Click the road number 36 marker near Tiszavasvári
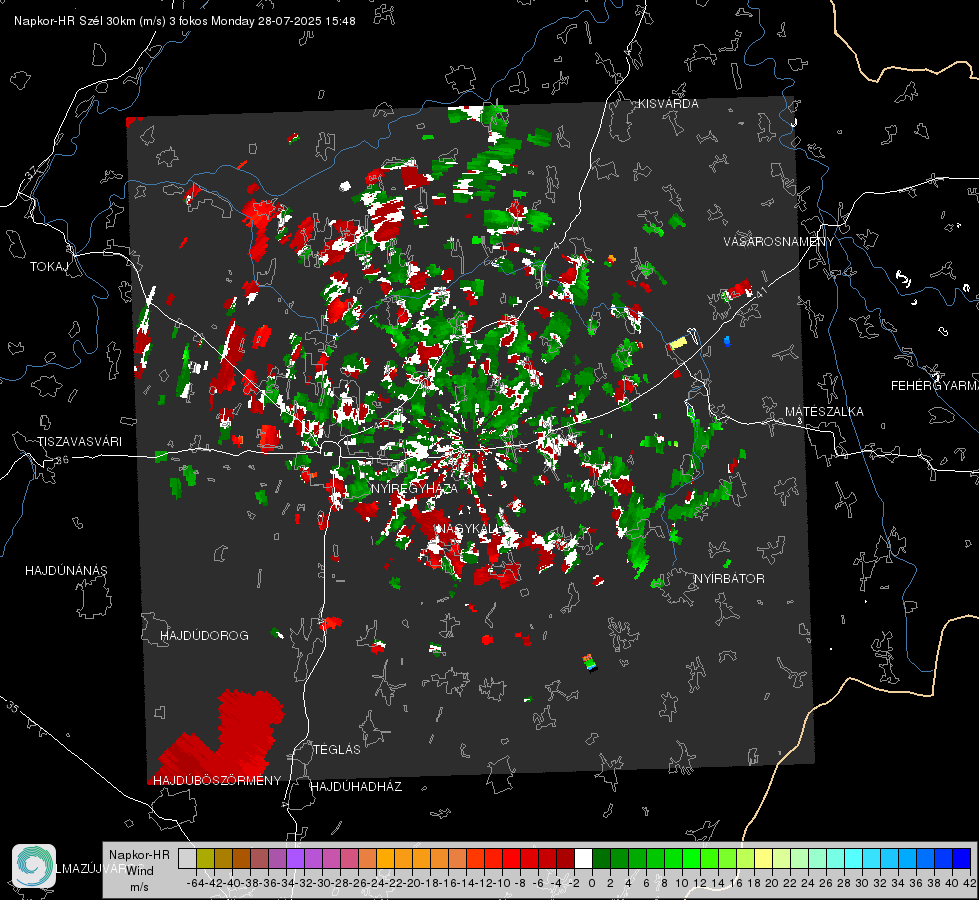This screenshot has width=979, height=900. tap(62, 460)
